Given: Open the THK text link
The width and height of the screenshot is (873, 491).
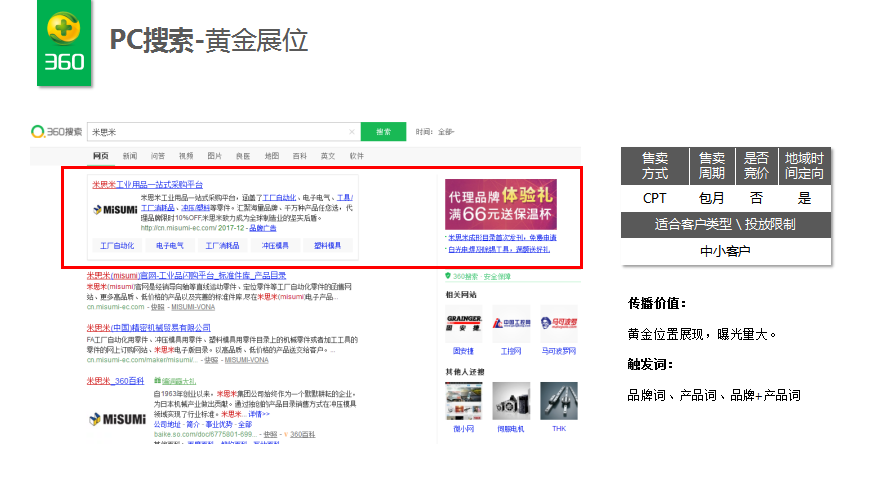Looking at the screenshot, I should 559,429.
